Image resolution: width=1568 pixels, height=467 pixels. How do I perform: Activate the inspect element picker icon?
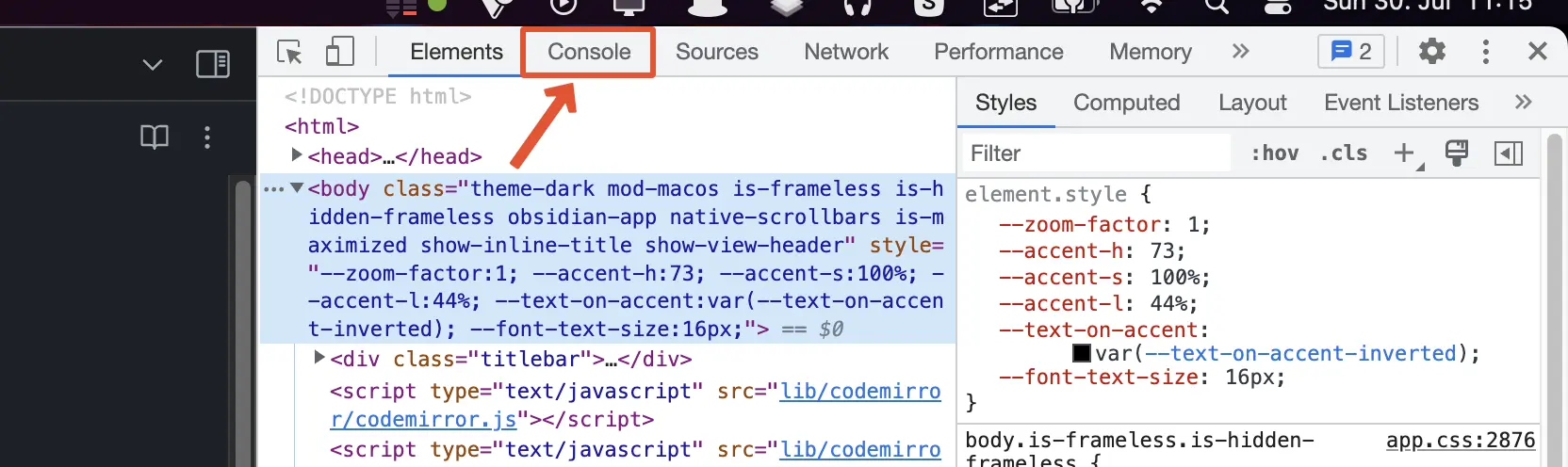[289, 52]
